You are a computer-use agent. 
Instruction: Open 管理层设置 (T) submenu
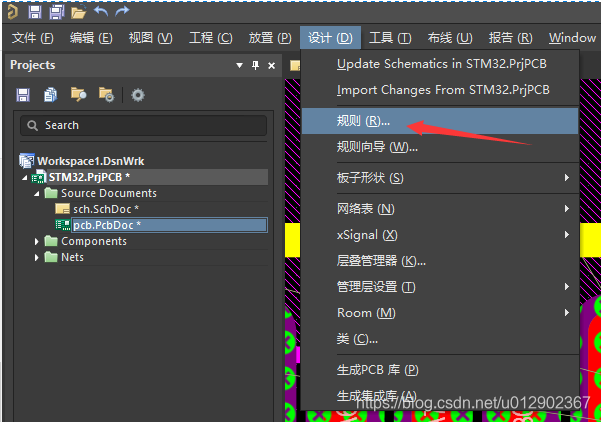440,287
